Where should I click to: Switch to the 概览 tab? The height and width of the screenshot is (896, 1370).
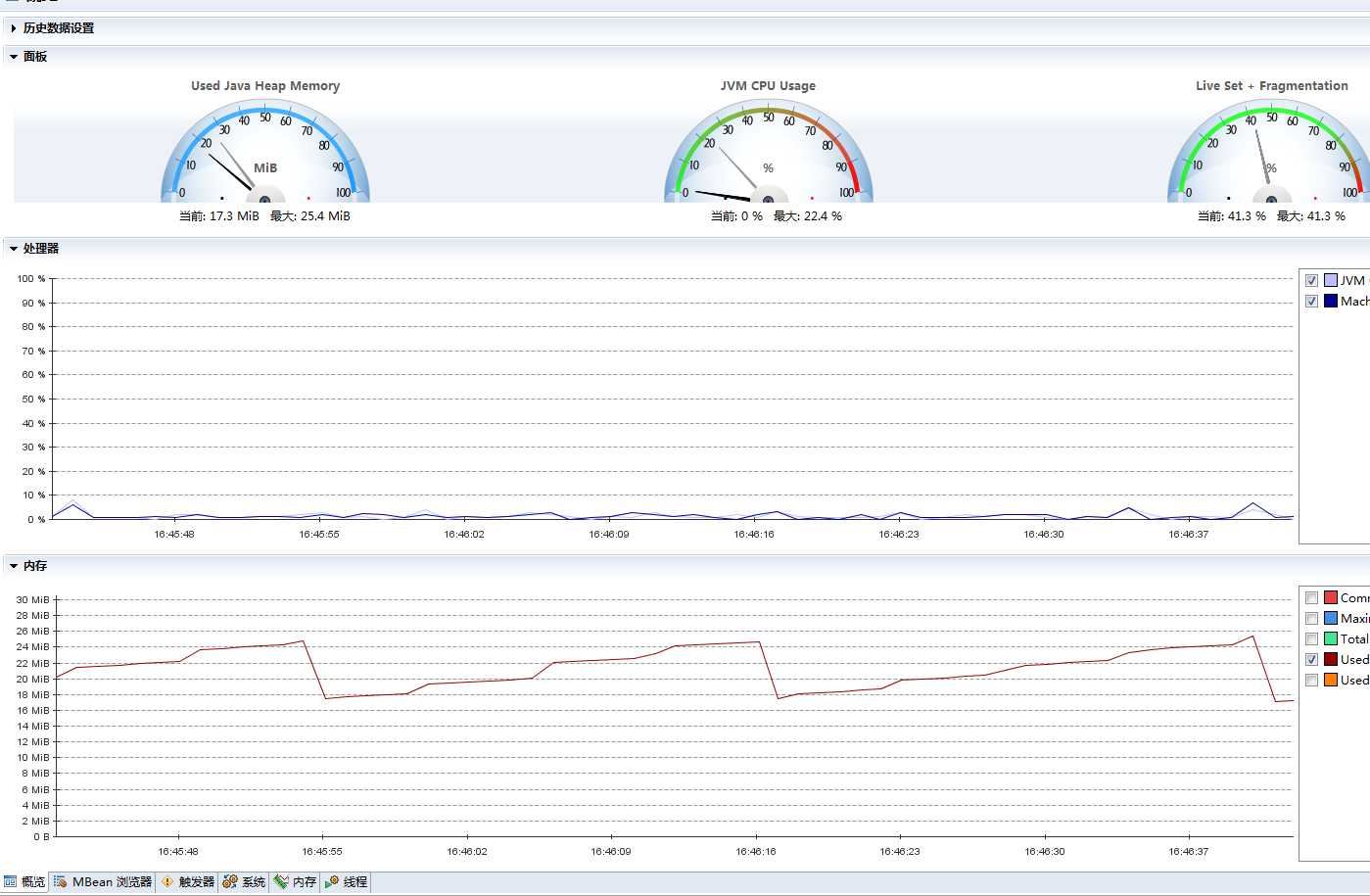(x=25, y=881)
